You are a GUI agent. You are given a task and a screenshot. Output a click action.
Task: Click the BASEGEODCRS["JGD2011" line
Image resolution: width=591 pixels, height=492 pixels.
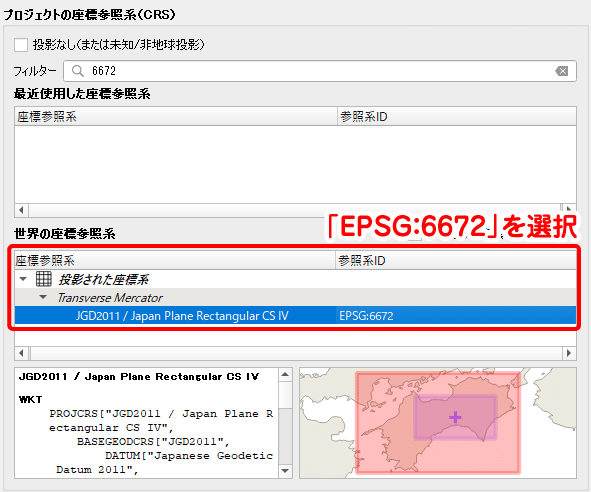click(x=153, y=441)
